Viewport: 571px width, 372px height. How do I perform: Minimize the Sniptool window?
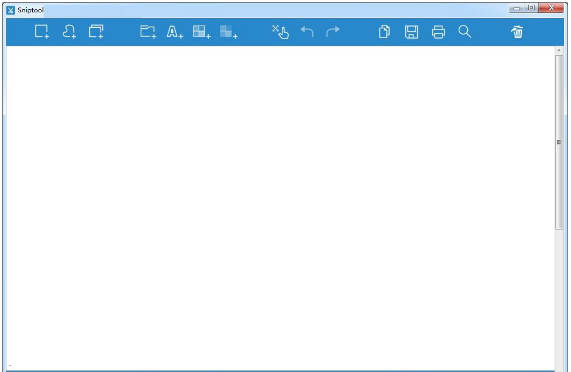tap(516, 8)
